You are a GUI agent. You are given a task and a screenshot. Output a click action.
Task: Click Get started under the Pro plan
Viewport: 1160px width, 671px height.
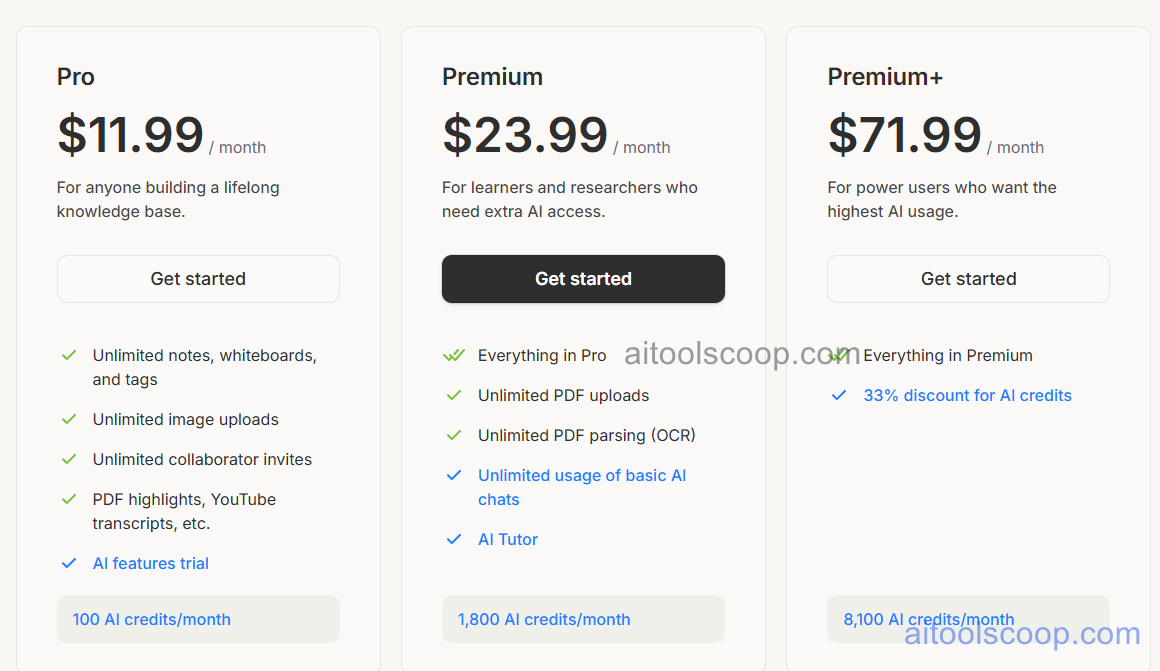(x=198, y=279)
